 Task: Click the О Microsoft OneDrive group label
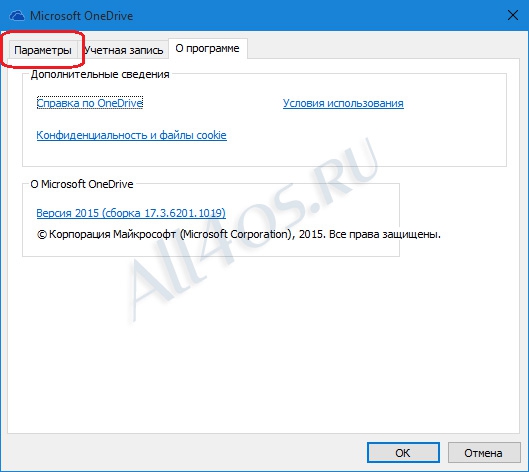(82, 184)
